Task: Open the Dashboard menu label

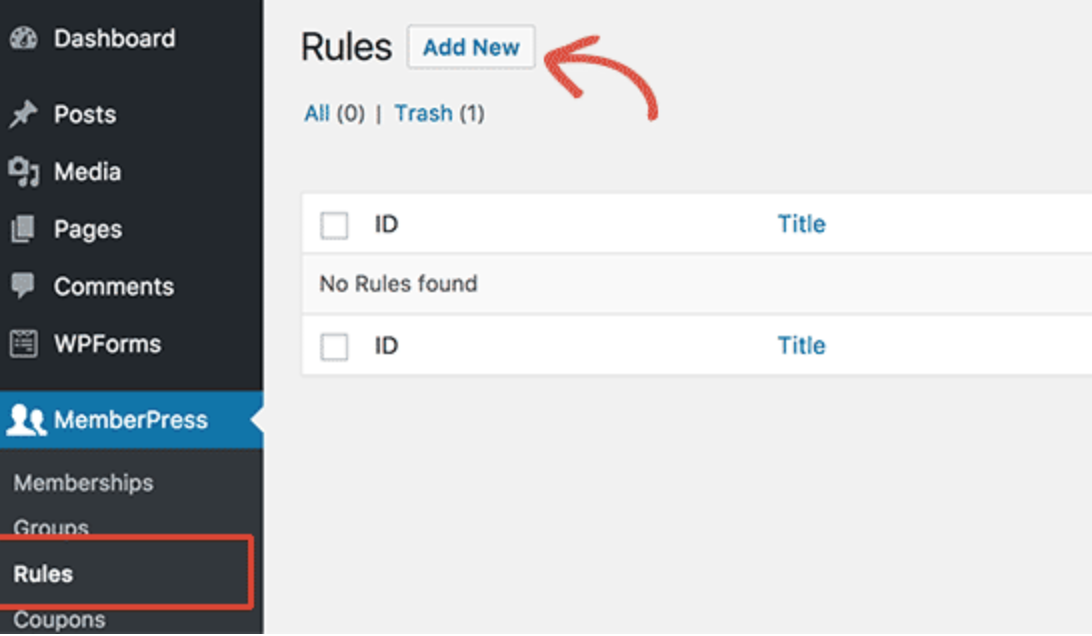Action: (x=114, y=39)
